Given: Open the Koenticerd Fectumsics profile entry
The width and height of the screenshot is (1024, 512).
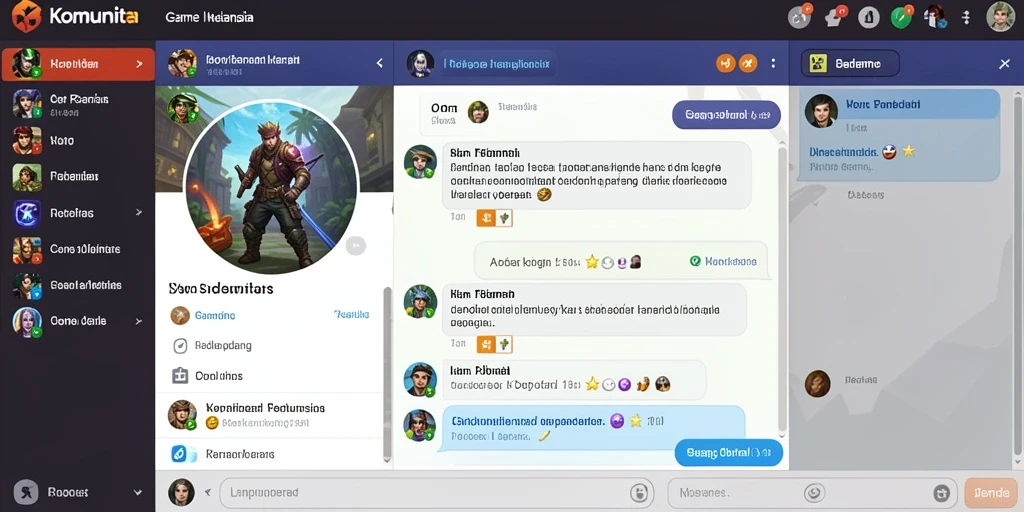Looking at the screenshot, I should tap(269, 415).
